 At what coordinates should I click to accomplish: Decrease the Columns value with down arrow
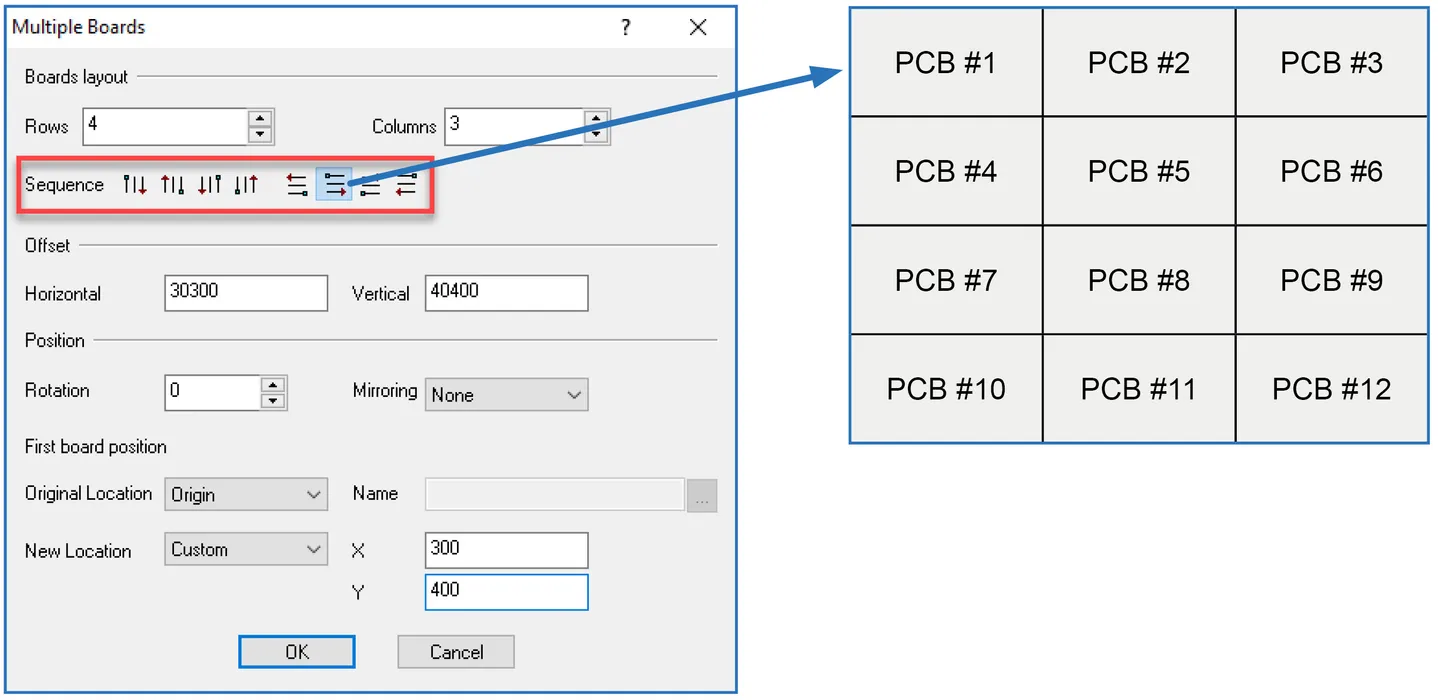tap(597, 134)
